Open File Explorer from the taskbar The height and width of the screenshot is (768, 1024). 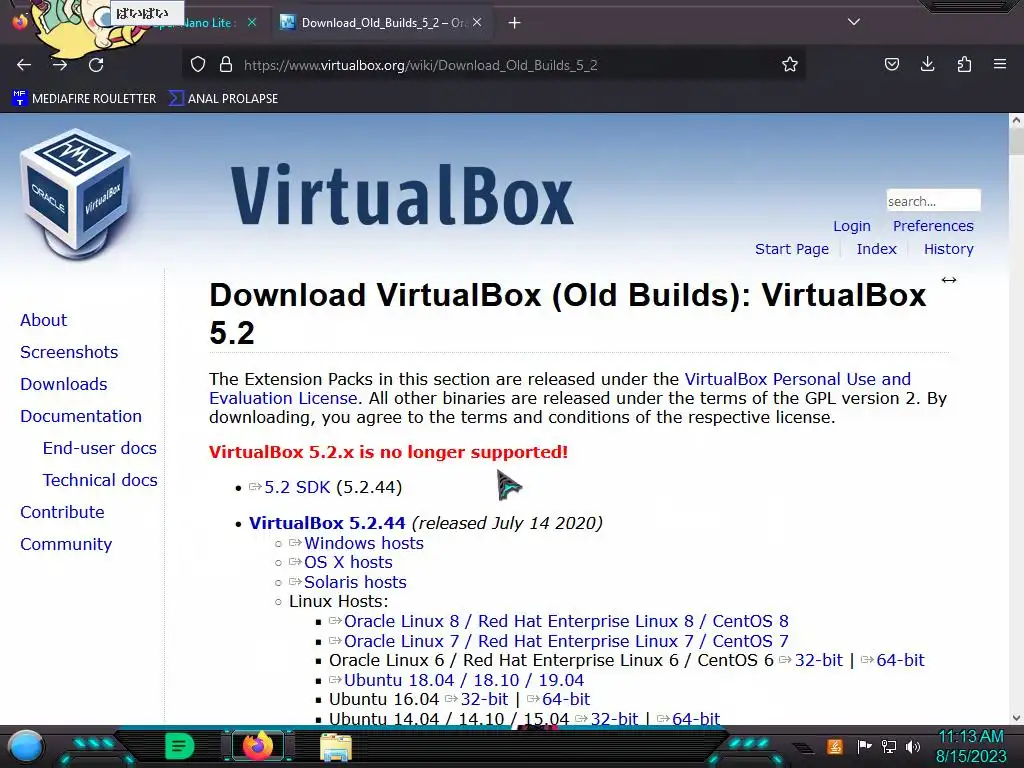[336, 748]
